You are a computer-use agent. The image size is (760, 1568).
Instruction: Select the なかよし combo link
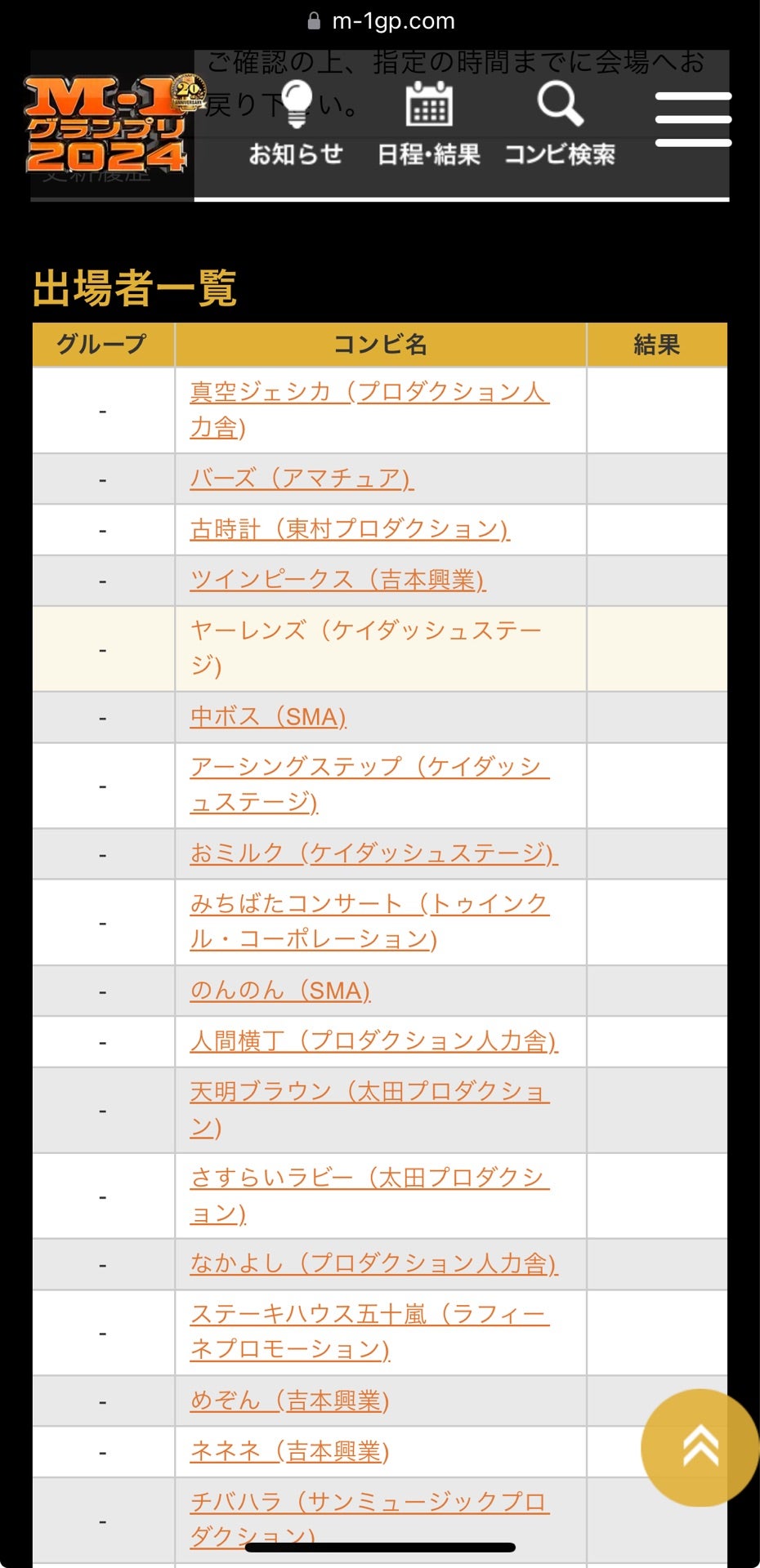tap(373, 1263)
